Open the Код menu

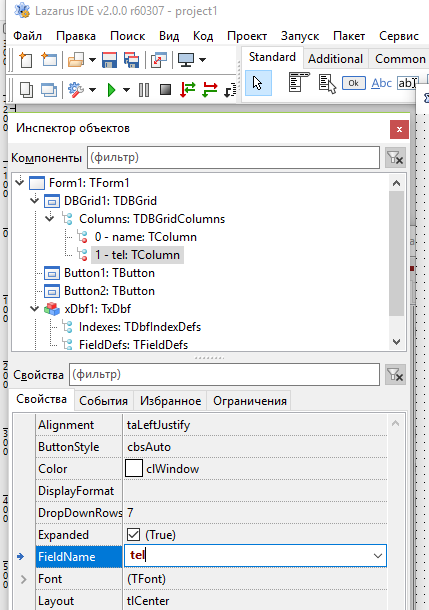203,36
